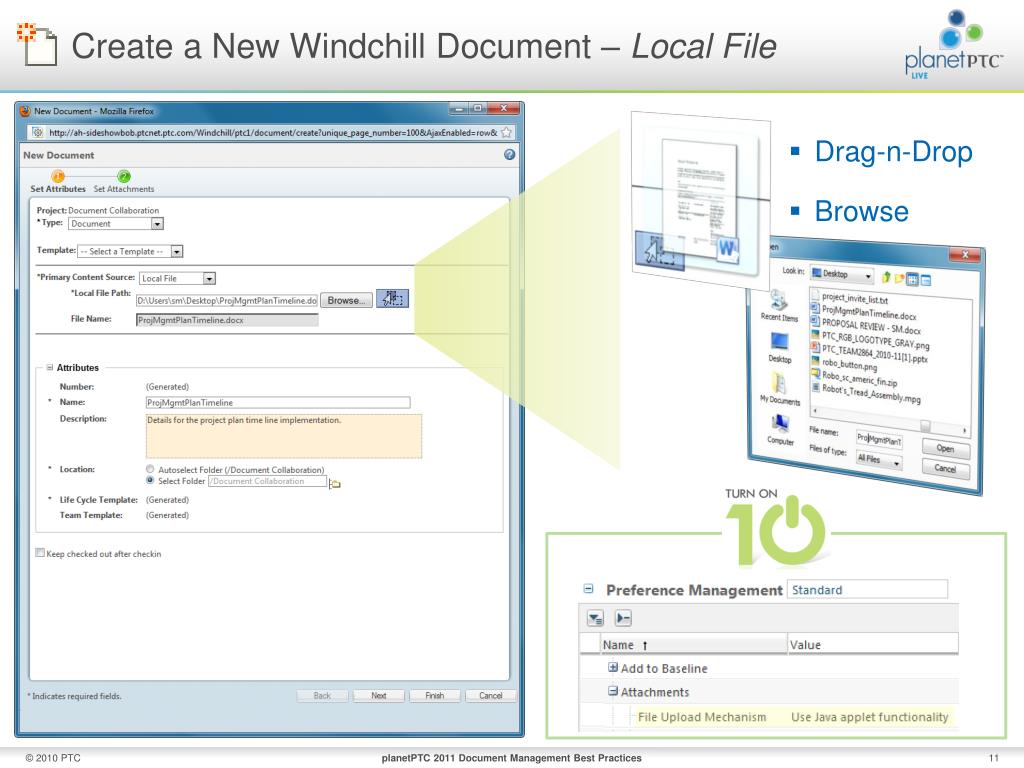Select project_invite_list.txt file

click(x=849, y=297)
